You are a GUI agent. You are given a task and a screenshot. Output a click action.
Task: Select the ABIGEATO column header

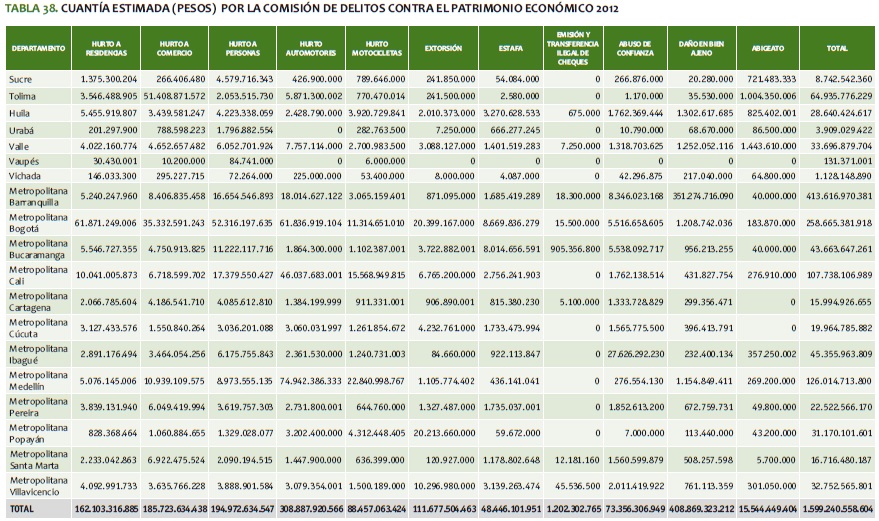point(772,48)
